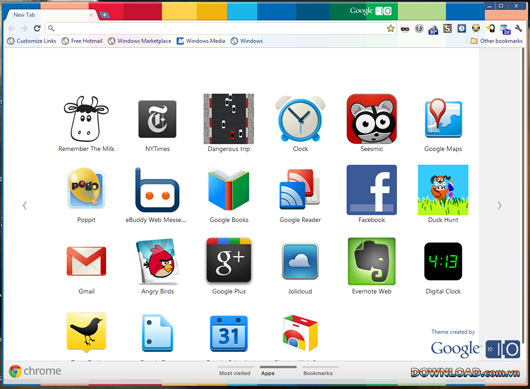The image size is (530, 389).
Task: Select the New Tab browser tab
Action: 51,15
